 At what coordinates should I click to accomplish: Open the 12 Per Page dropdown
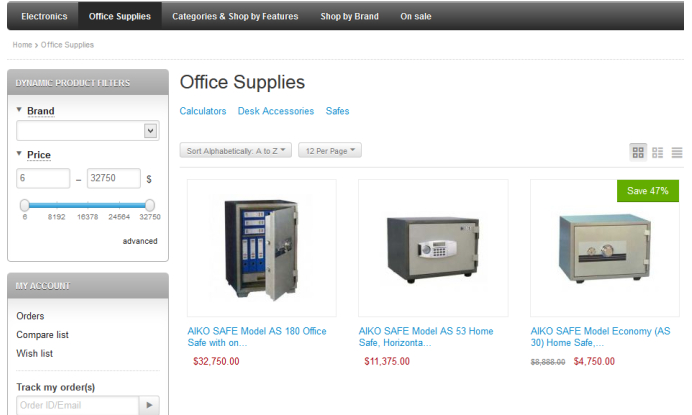pos(330,151)
